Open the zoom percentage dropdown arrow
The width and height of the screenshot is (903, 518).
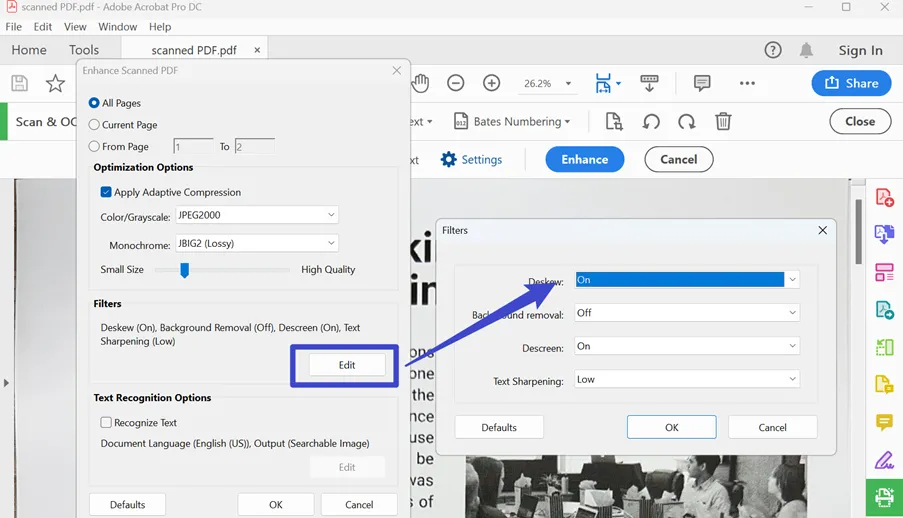pos(568,84)
